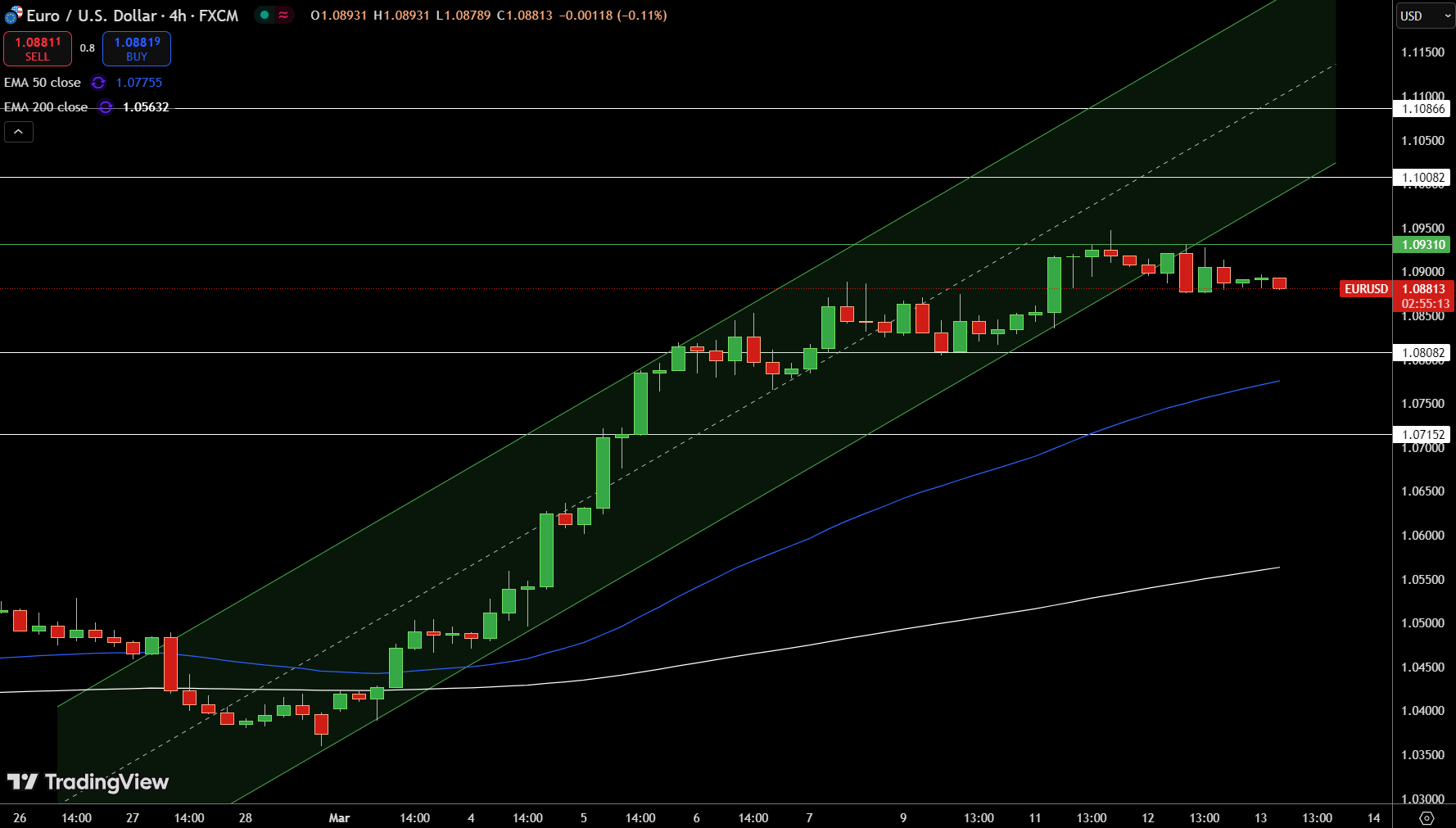The height and width of the screenshot is (828, 1456).
Task: Collapse the indicator legend chevron
Action: pyautogui.click(x=19, y=132)
